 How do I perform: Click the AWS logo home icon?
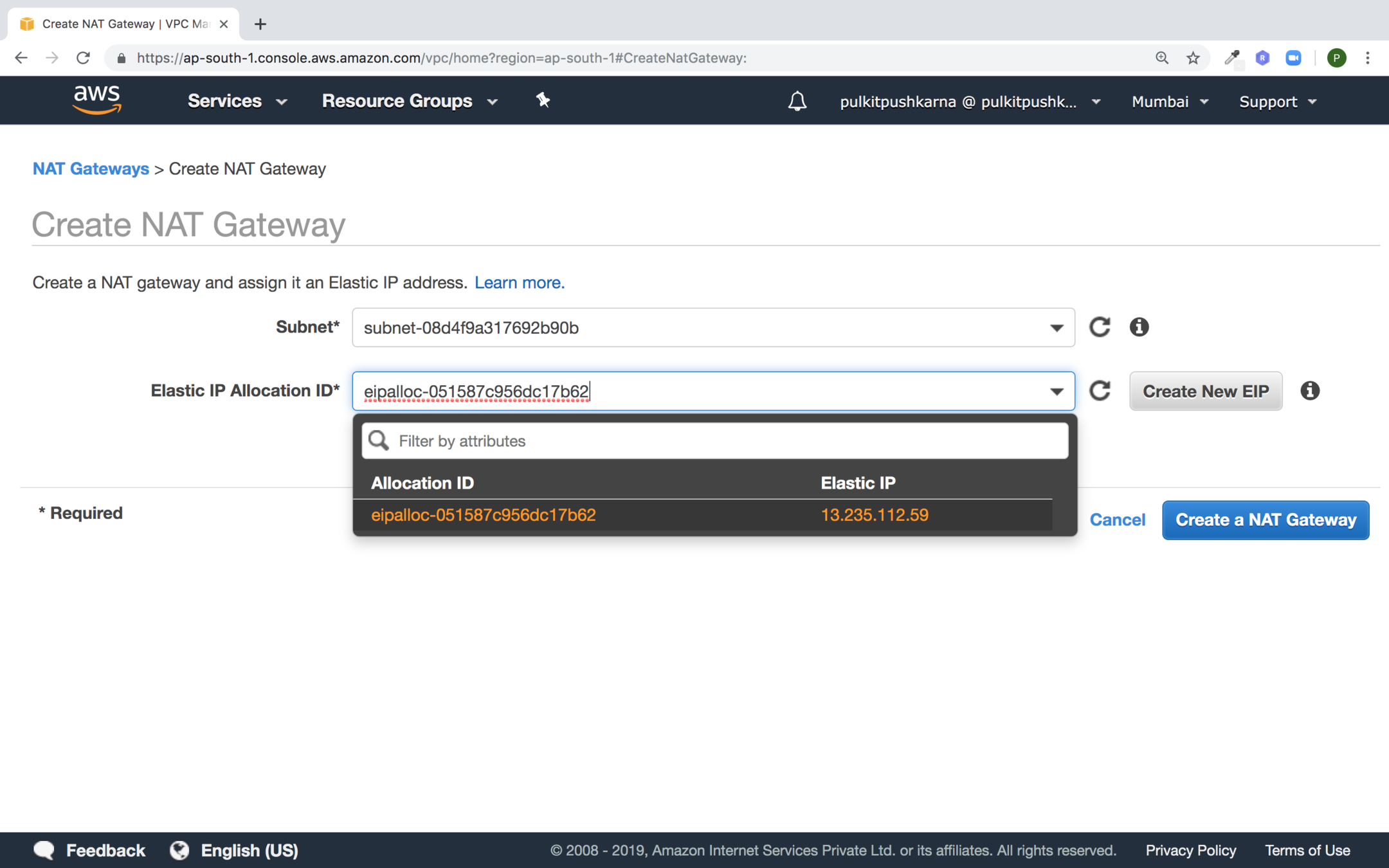[x=97, y=100]
